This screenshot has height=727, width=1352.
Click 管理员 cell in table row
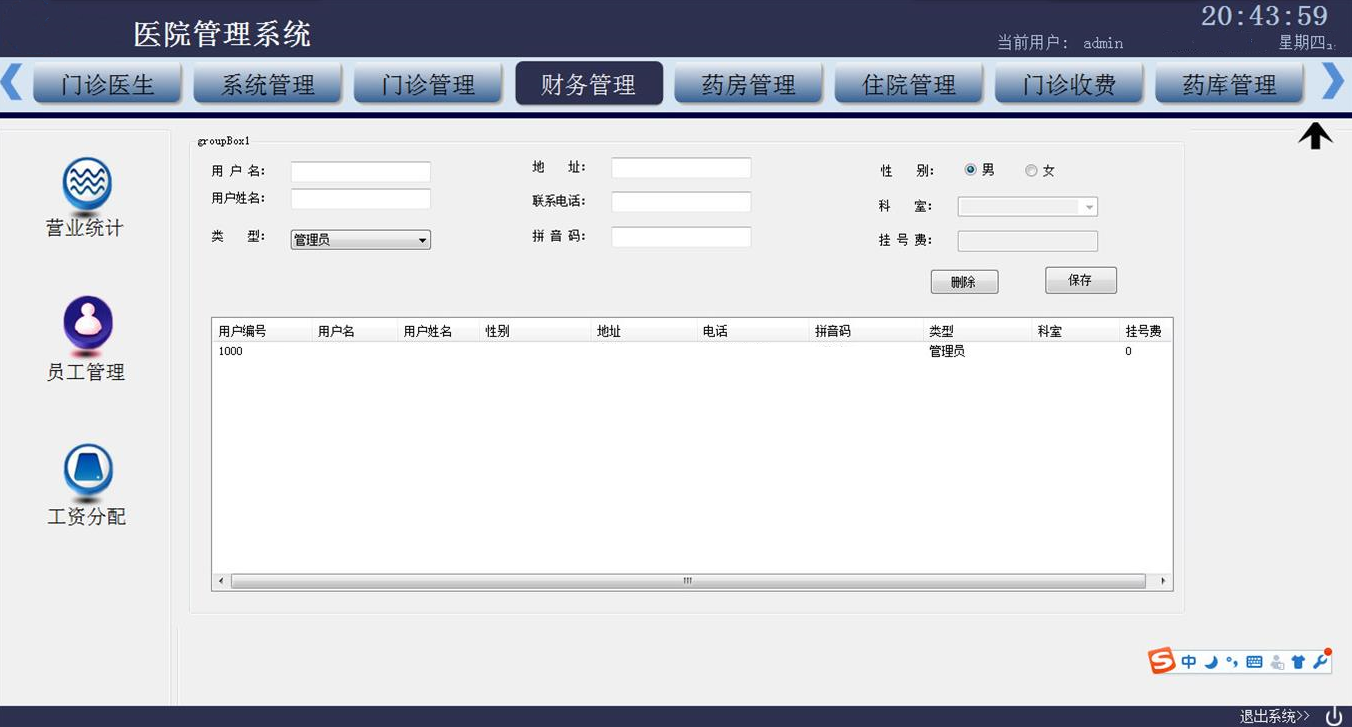[947, 352]
